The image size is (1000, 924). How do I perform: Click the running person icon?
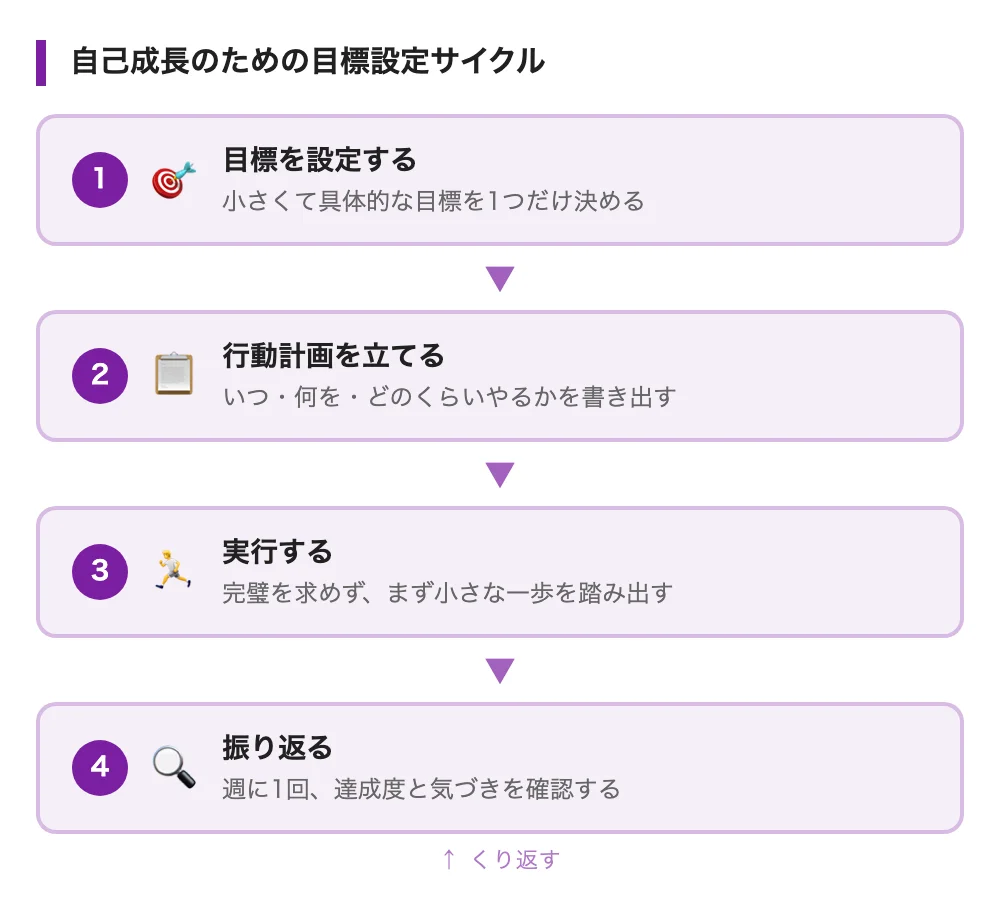173,571
